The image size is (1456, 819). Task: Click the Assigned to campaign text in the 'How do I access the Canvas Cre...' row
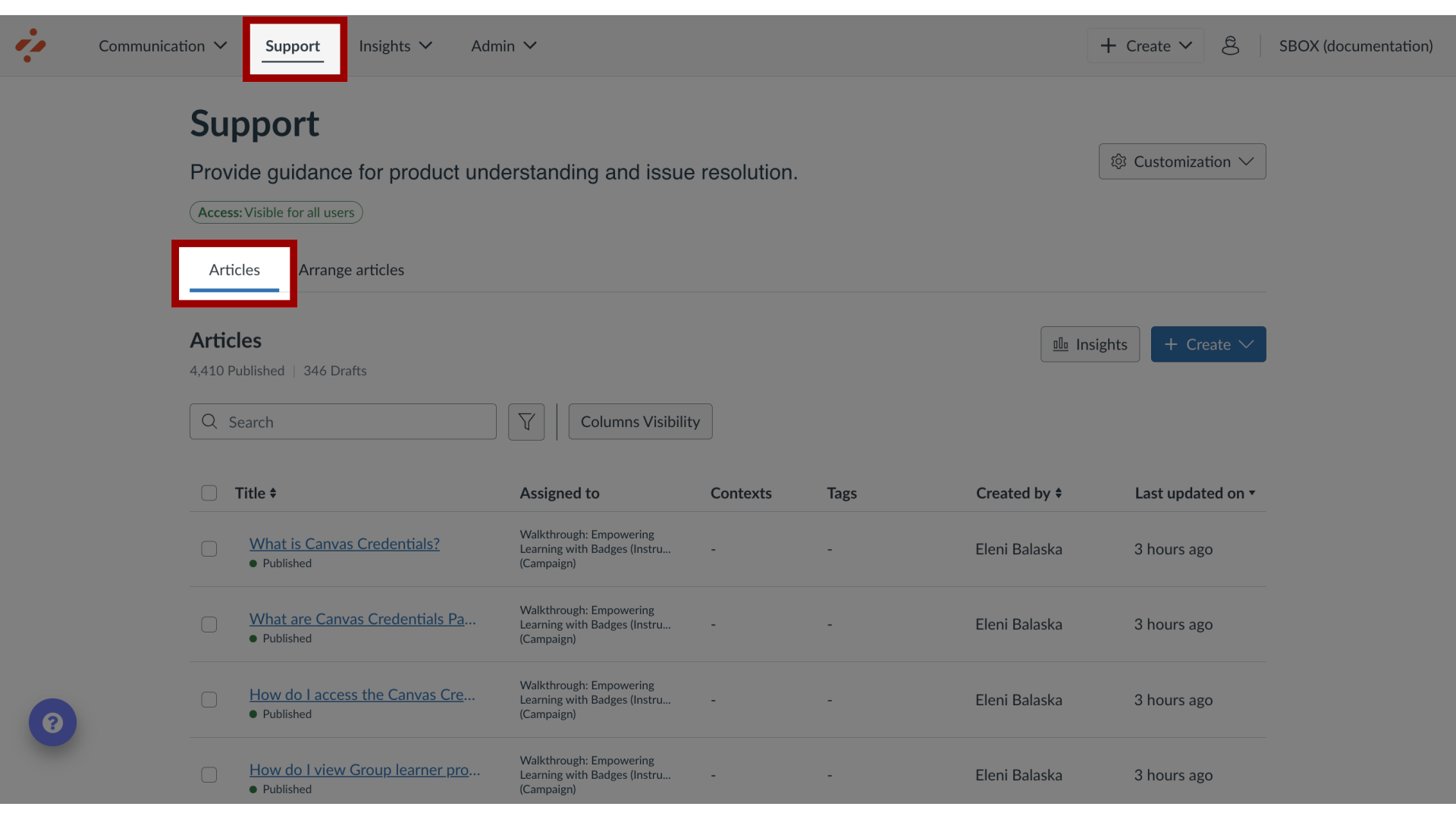595,700
